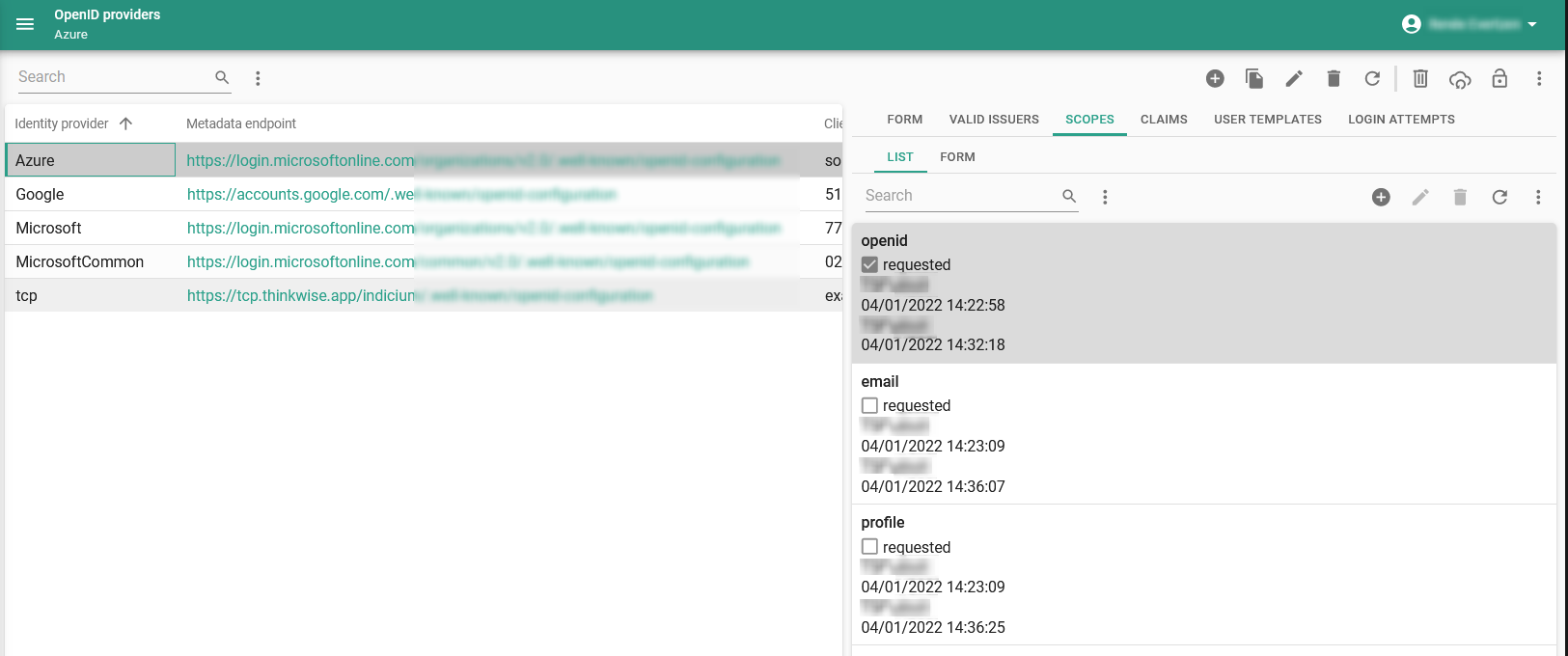Open the USER TEMPLATES tab
Image resolution: width=1568 pixels, height=656 pixels.
(x=1268, y=120)
